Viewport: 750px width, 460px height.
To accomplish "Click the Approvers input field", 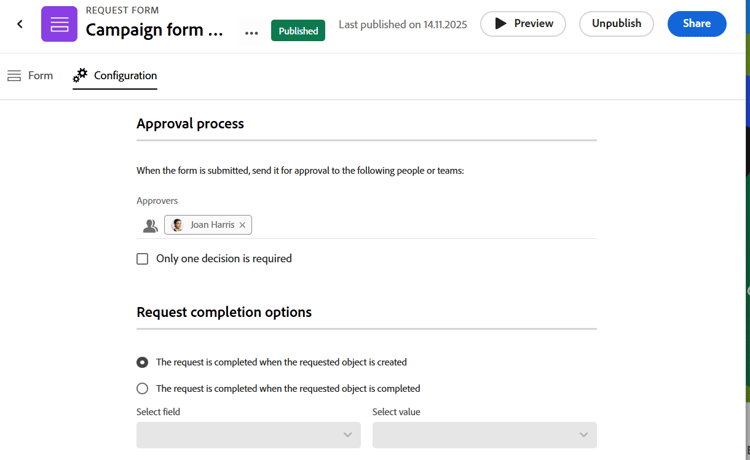I will coord(420,225).
